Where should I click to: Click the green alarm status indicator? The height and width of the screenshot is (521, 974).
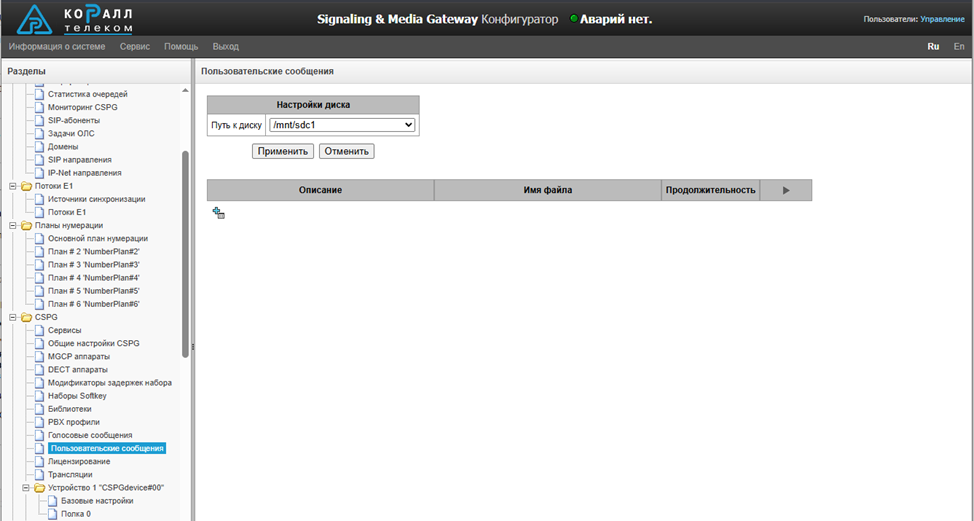click(x=574, y=19)
